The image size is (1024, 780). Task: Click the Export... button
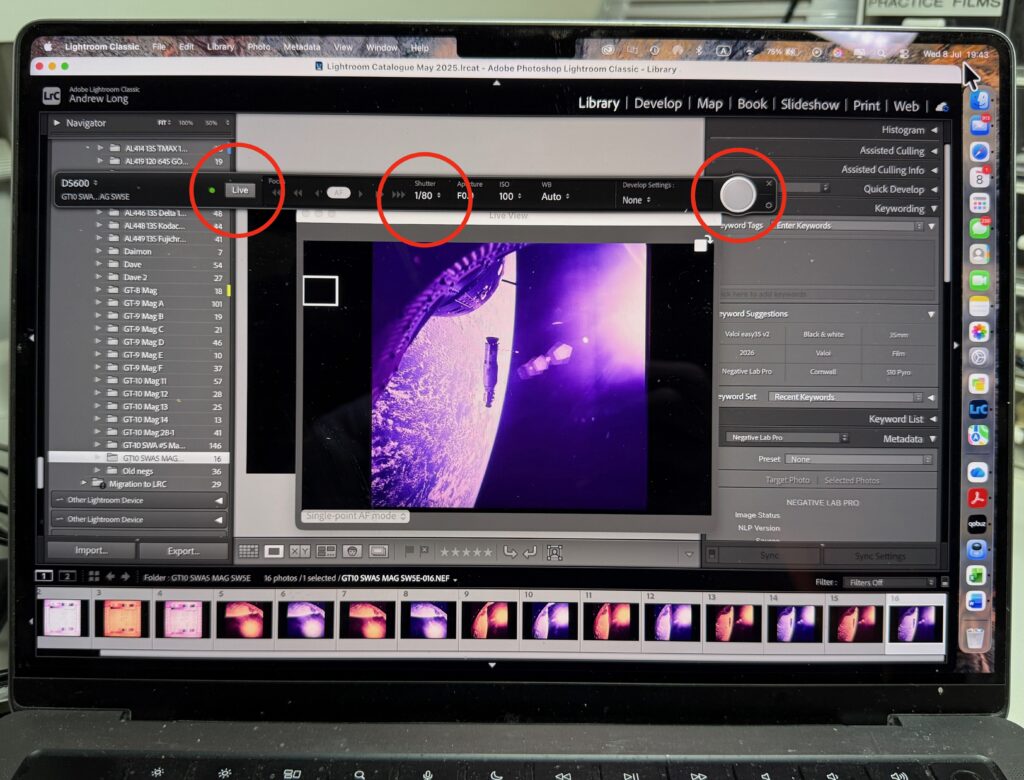tap(184, 551)
